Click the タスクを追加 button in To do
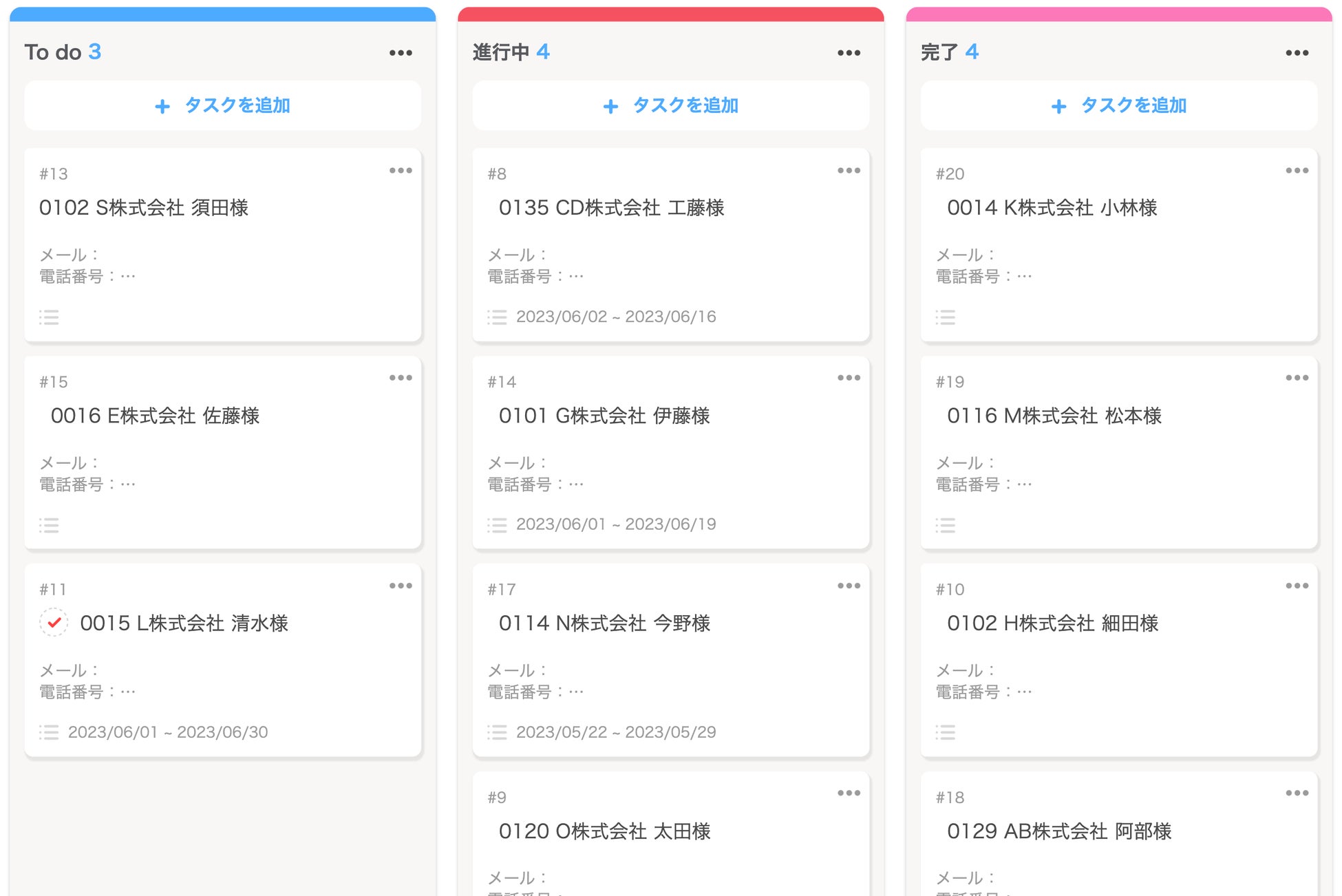Screen dimensions: 1342x896 [x=222, y=106]
